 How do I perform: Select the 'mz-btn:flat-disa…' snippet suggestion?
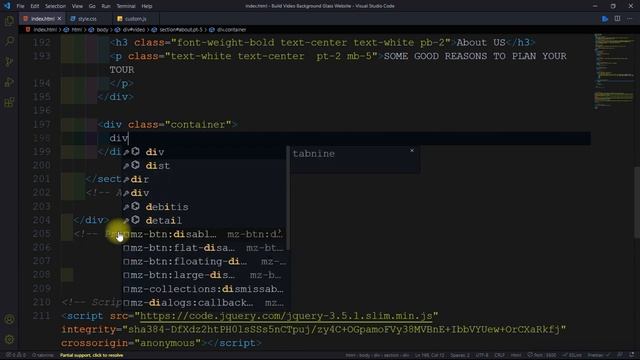coord(204,248)
